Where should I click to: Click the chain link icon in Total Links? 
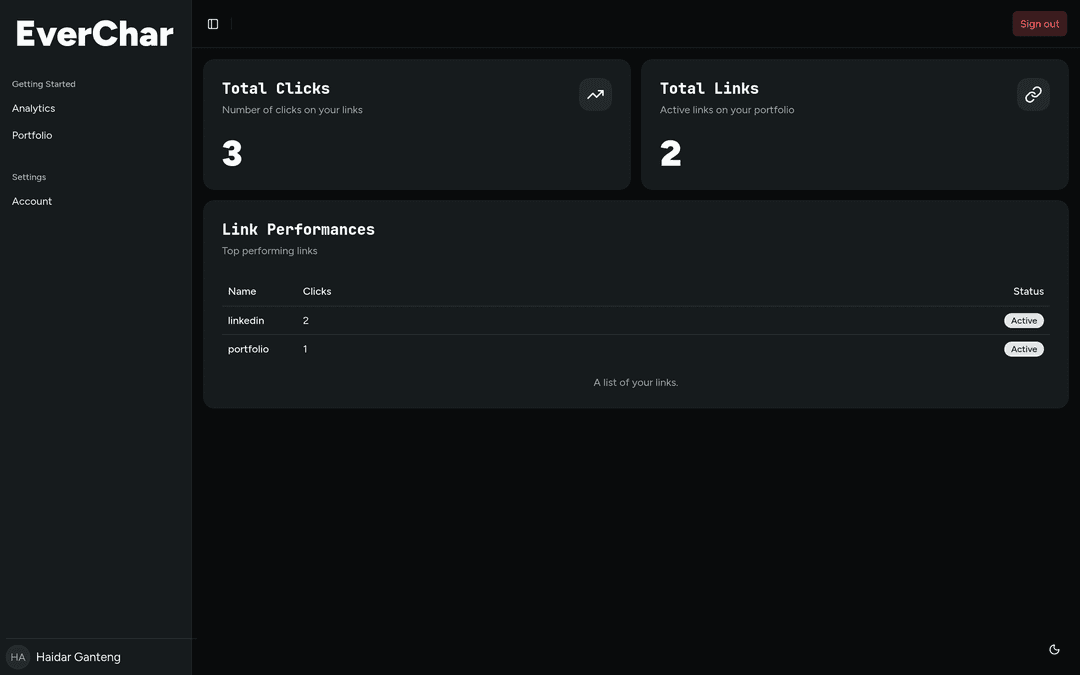pyautogui.click(x=1033, y=94)
